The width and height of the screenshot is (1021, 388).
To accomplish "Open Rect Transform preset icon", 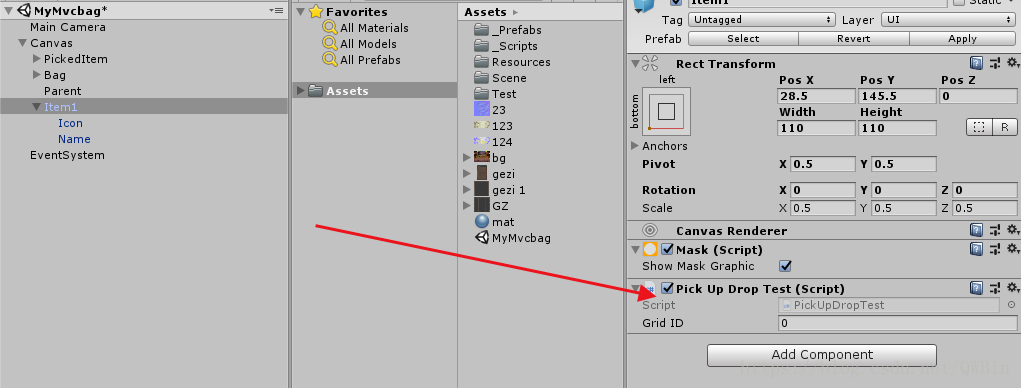I will tap(994, 63).
